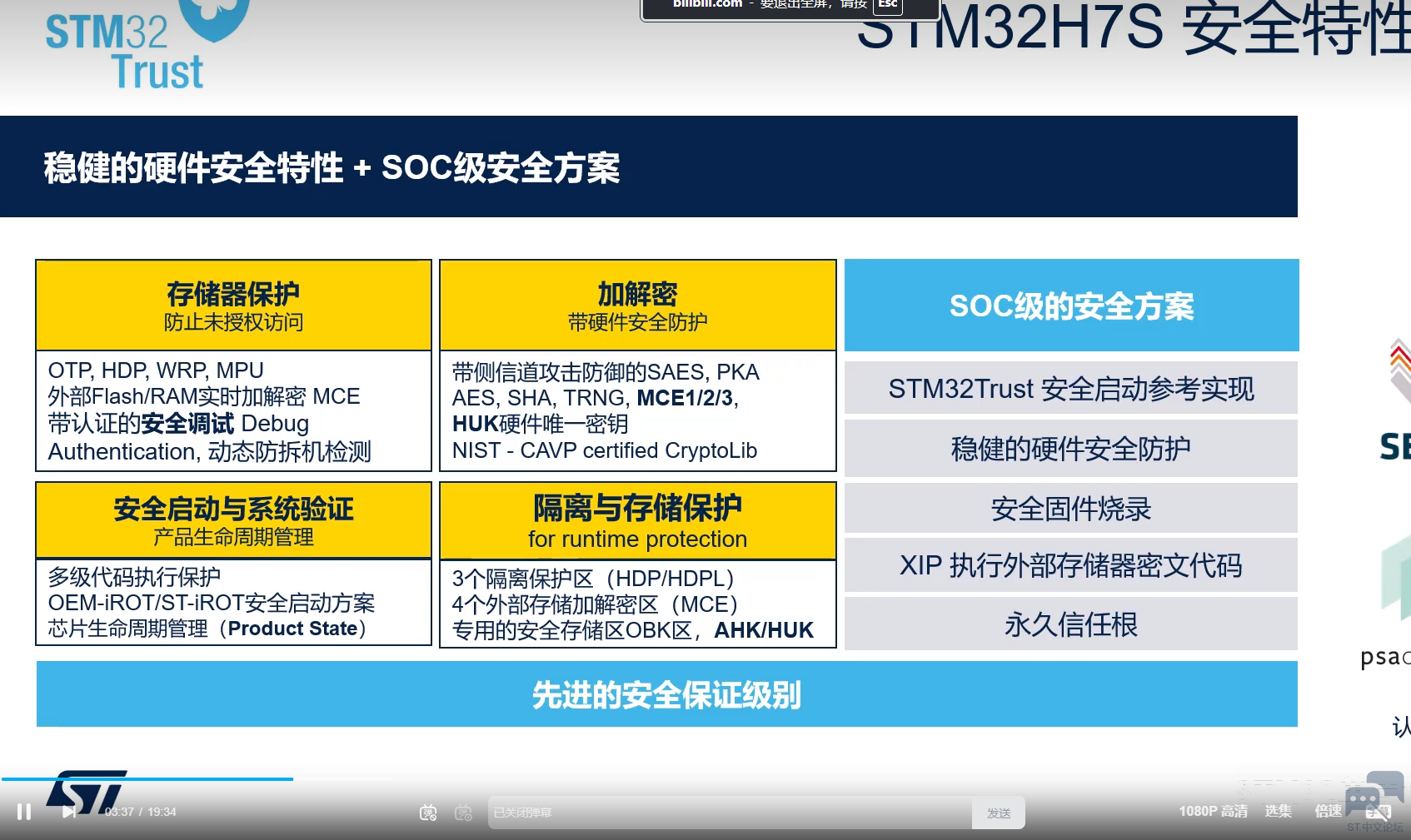The height and width of the screenshot is (840, 1411).
Task: Click the OEM-iROT/ST-iROT安全启动方案 line
Action: pos(212,603)
